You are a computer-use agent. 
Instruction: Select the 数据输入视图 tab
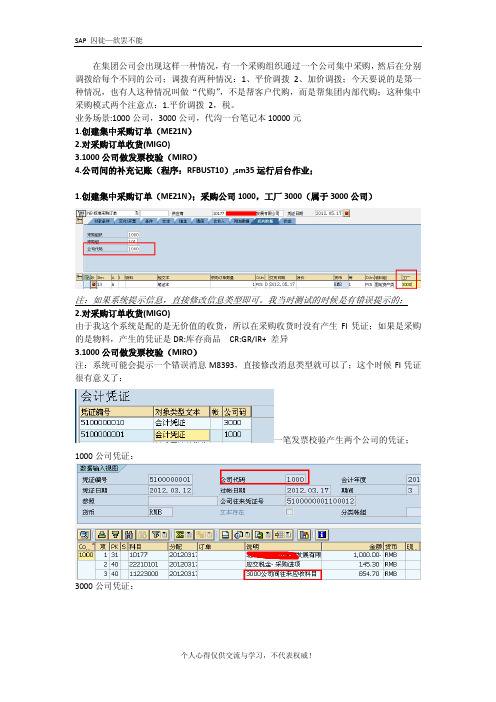tap(99, 468)
